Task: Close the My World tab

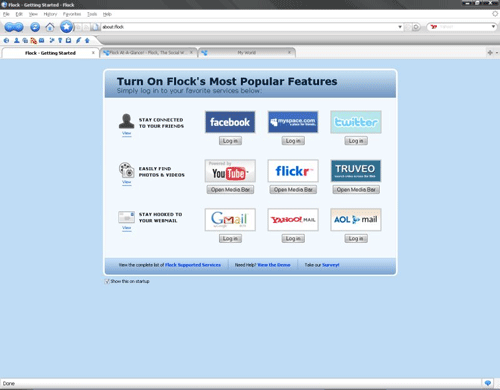Action: (x=289, y=53)
